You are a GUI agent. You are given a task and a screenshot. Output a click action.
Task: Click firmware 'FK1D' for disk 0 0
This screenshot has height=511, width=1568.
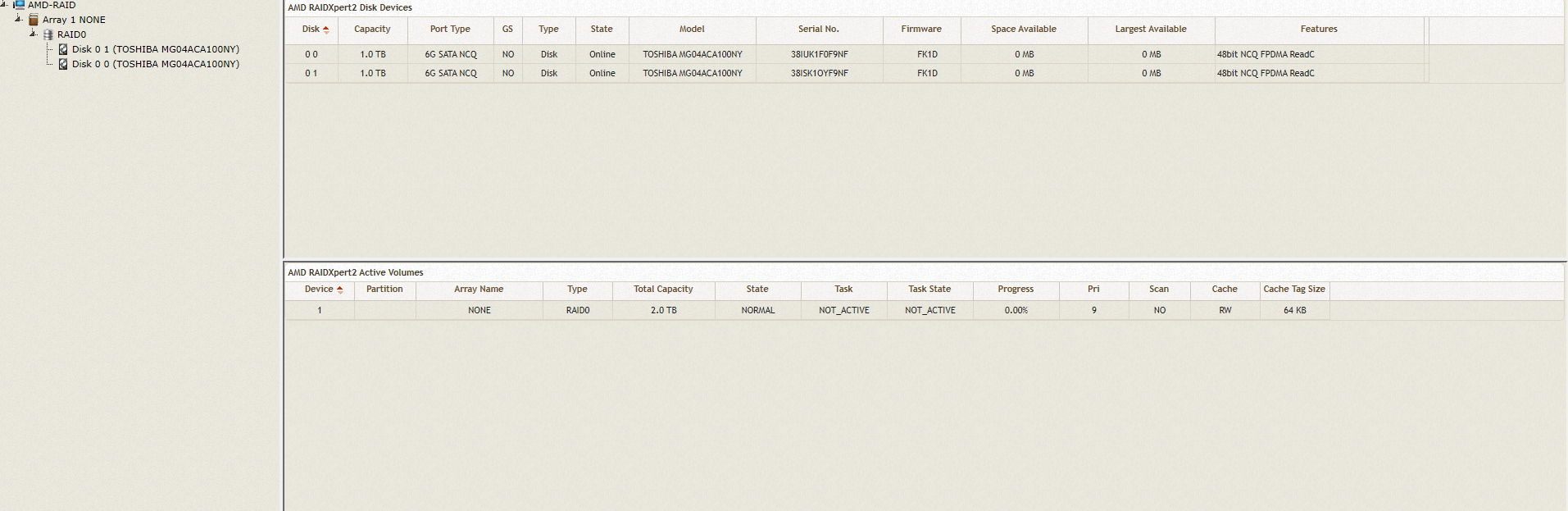[x=927, y=54]
